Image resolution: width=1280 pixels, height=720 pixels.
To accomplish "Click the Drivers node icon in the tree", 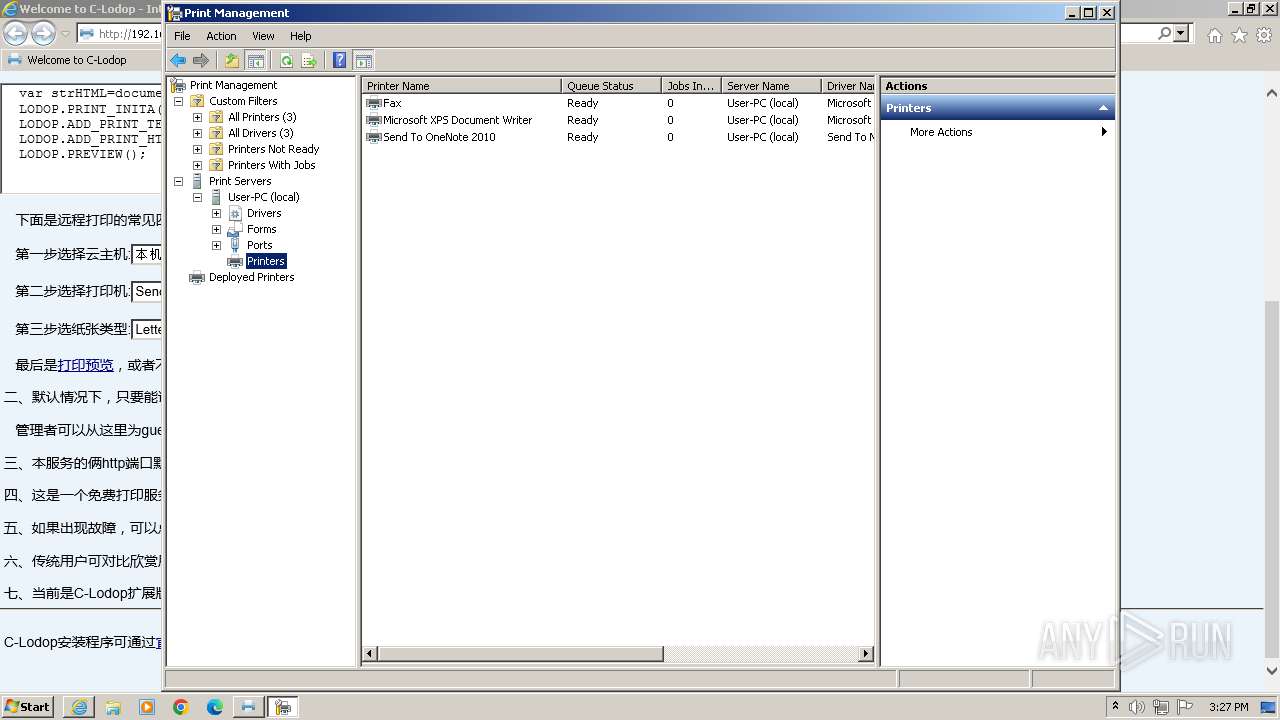I will [236, 213].
